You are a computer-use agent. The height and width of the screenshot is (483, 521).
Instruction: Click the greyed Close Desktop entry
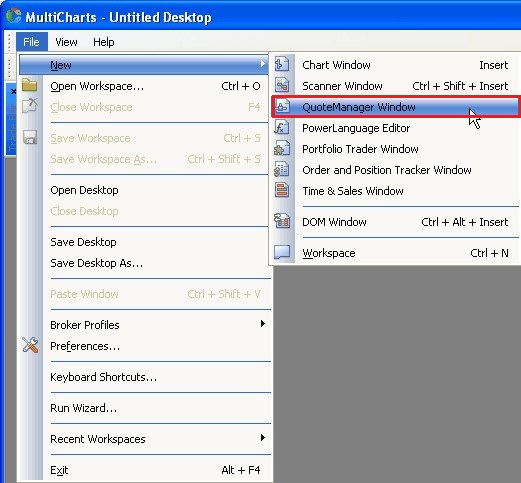(143, 211)
